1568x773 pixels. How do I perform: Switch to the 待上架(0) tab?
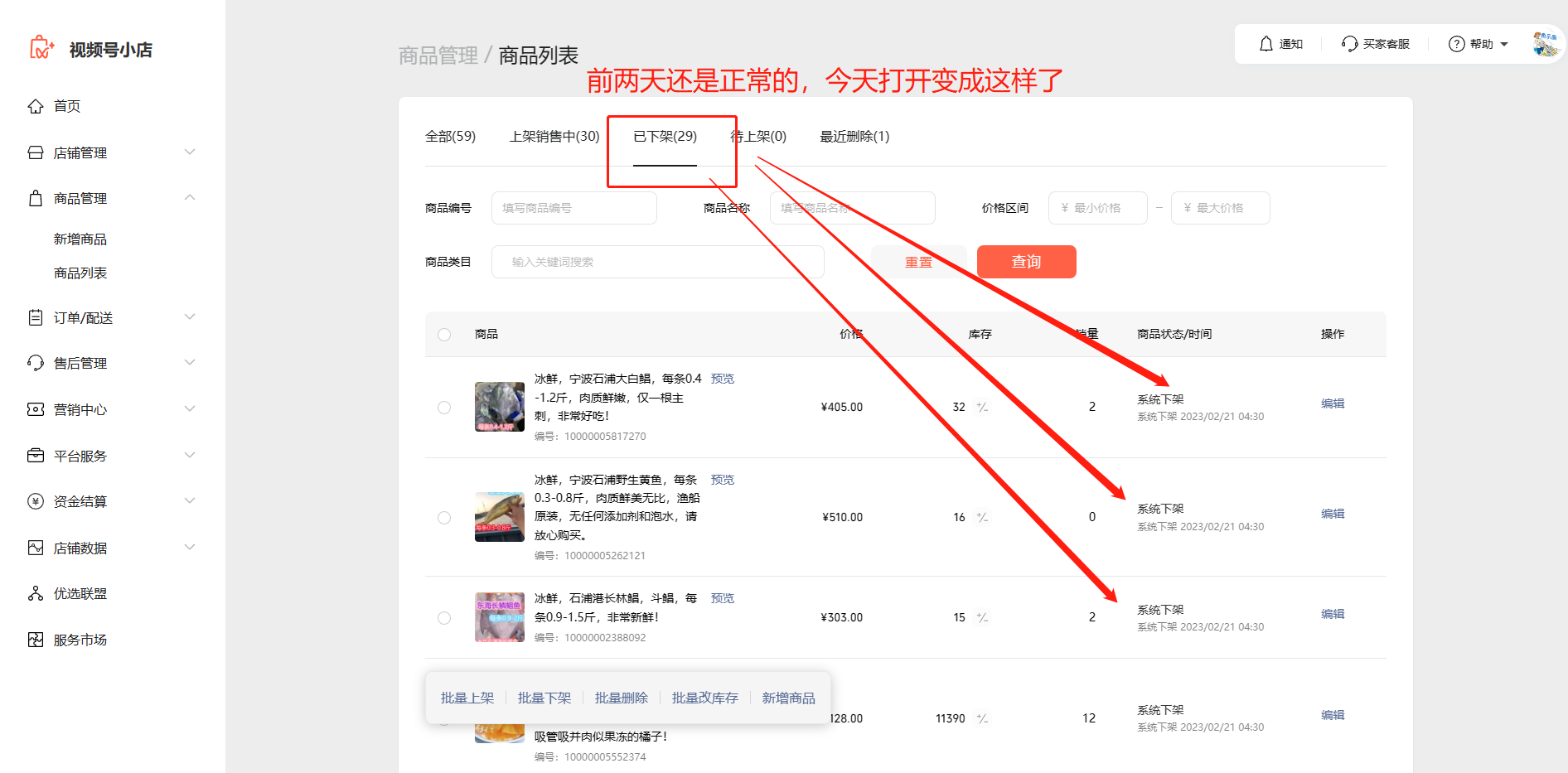[x=758, y=137]
